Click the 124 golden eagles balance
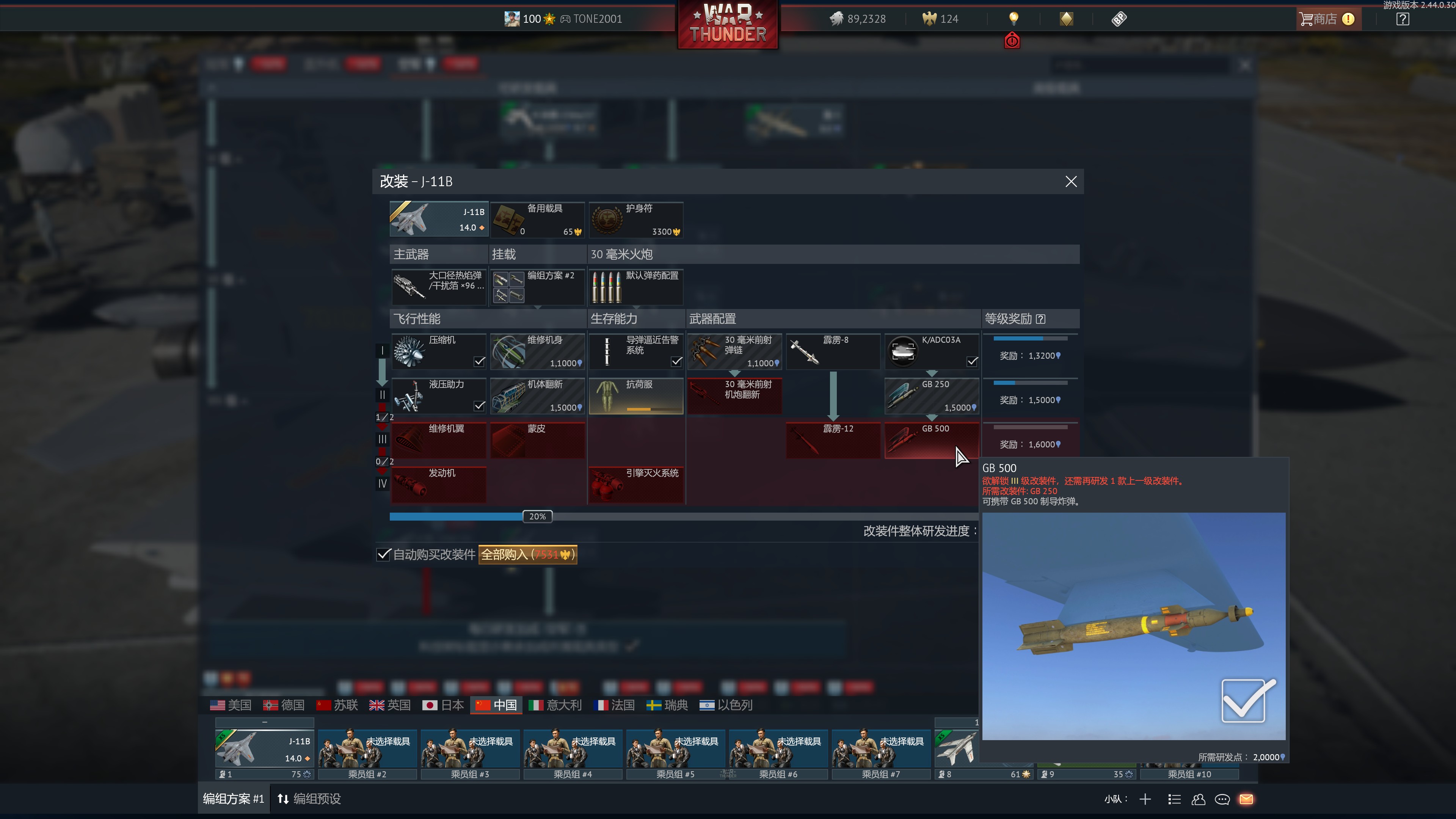 point(940,19)
